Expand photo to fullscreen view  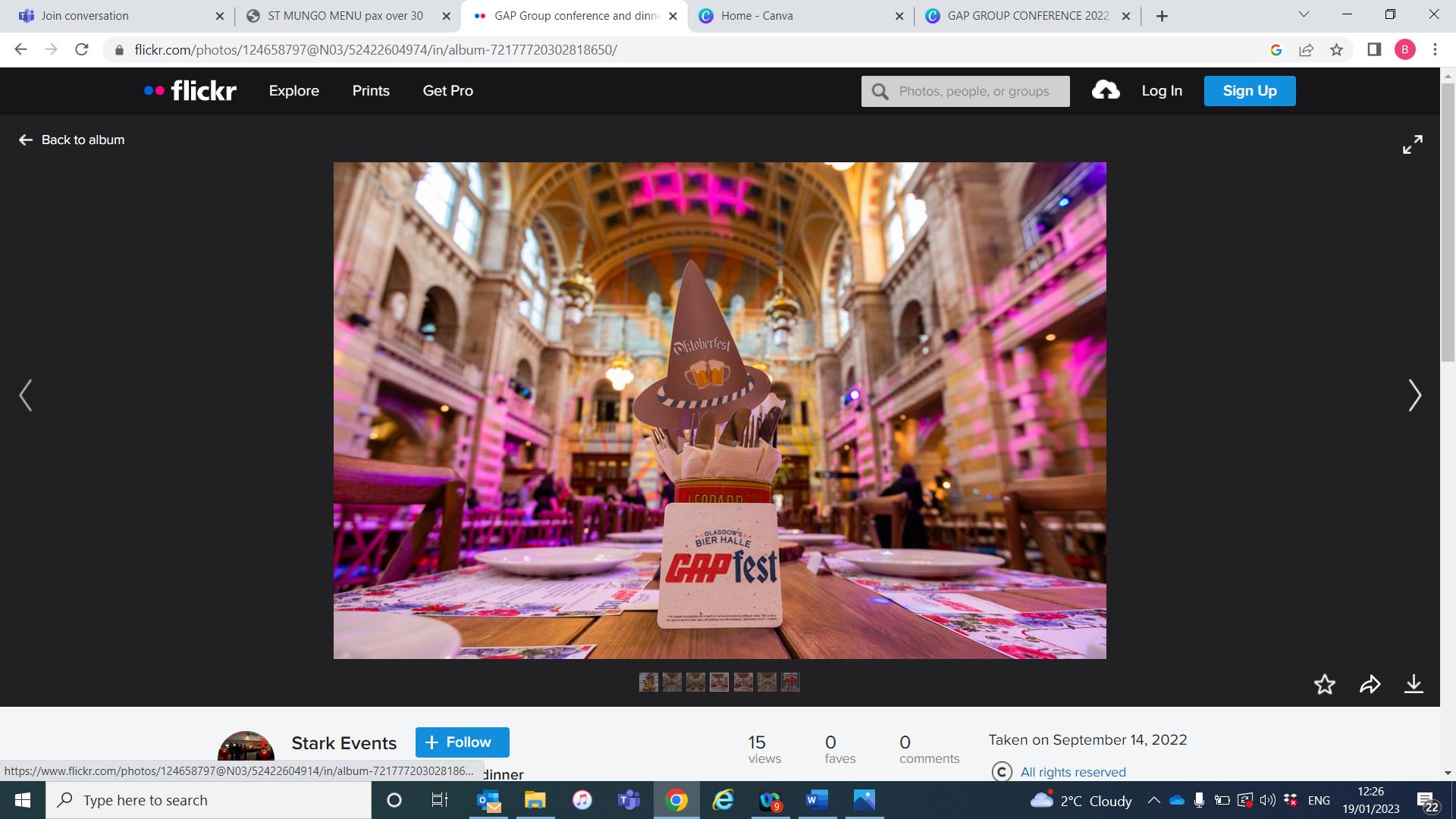click(1412, 145)
